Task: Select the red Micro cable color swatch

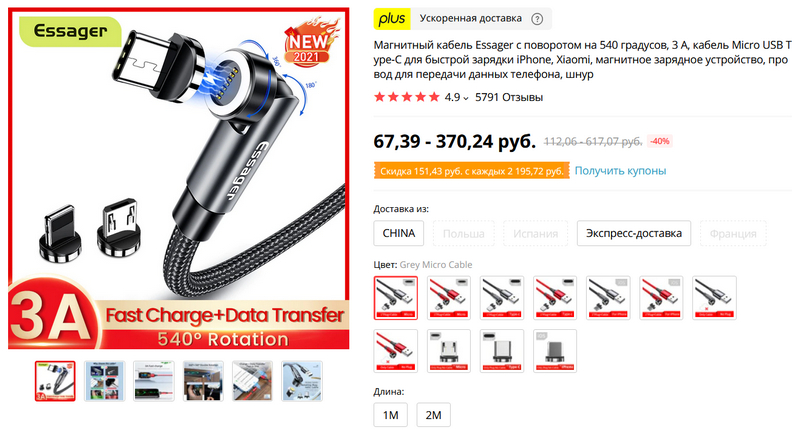Action: [449, 298]
